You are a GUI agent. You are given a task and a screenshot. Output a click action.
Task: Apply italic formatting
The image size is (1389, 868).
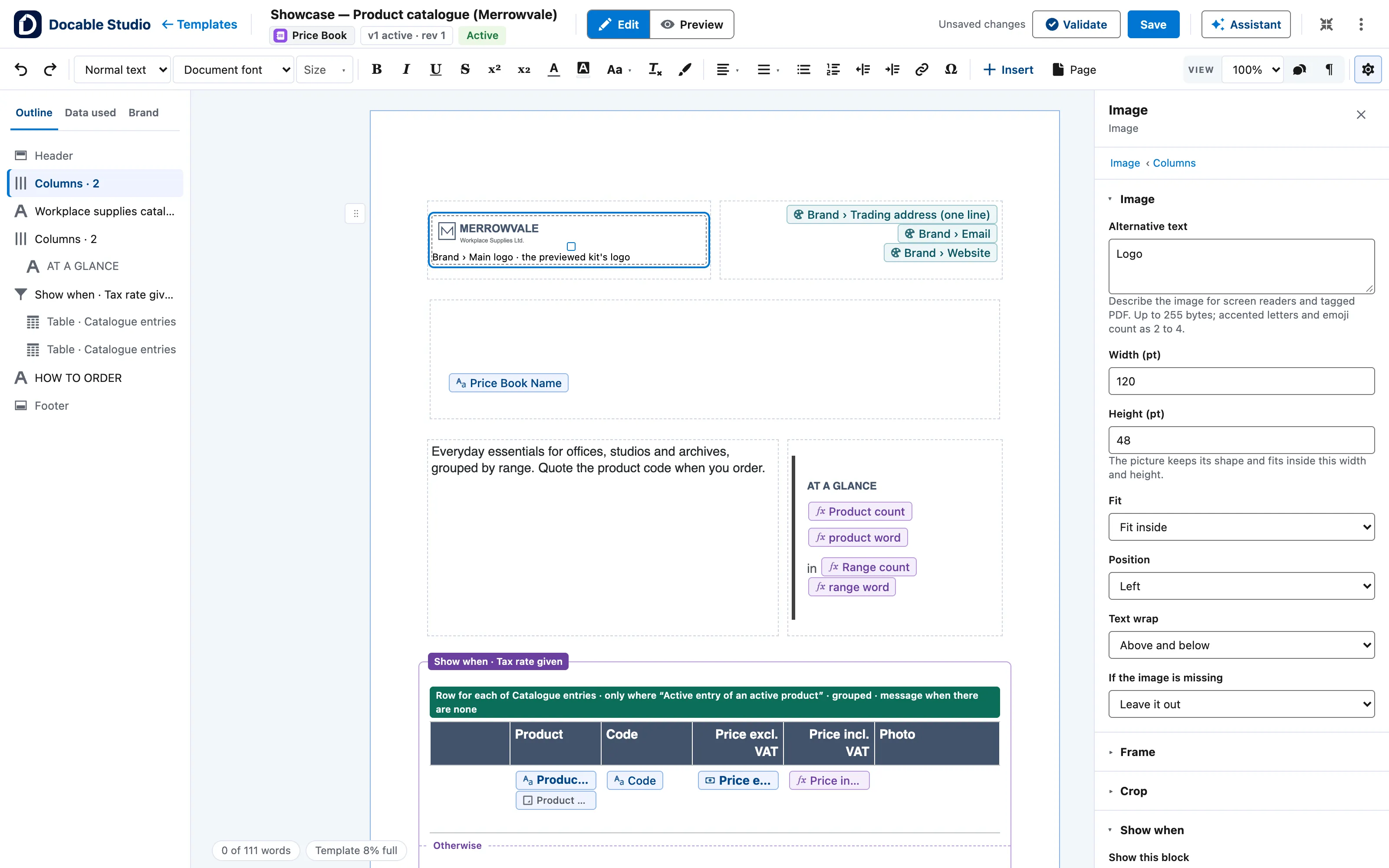(406, 69)
